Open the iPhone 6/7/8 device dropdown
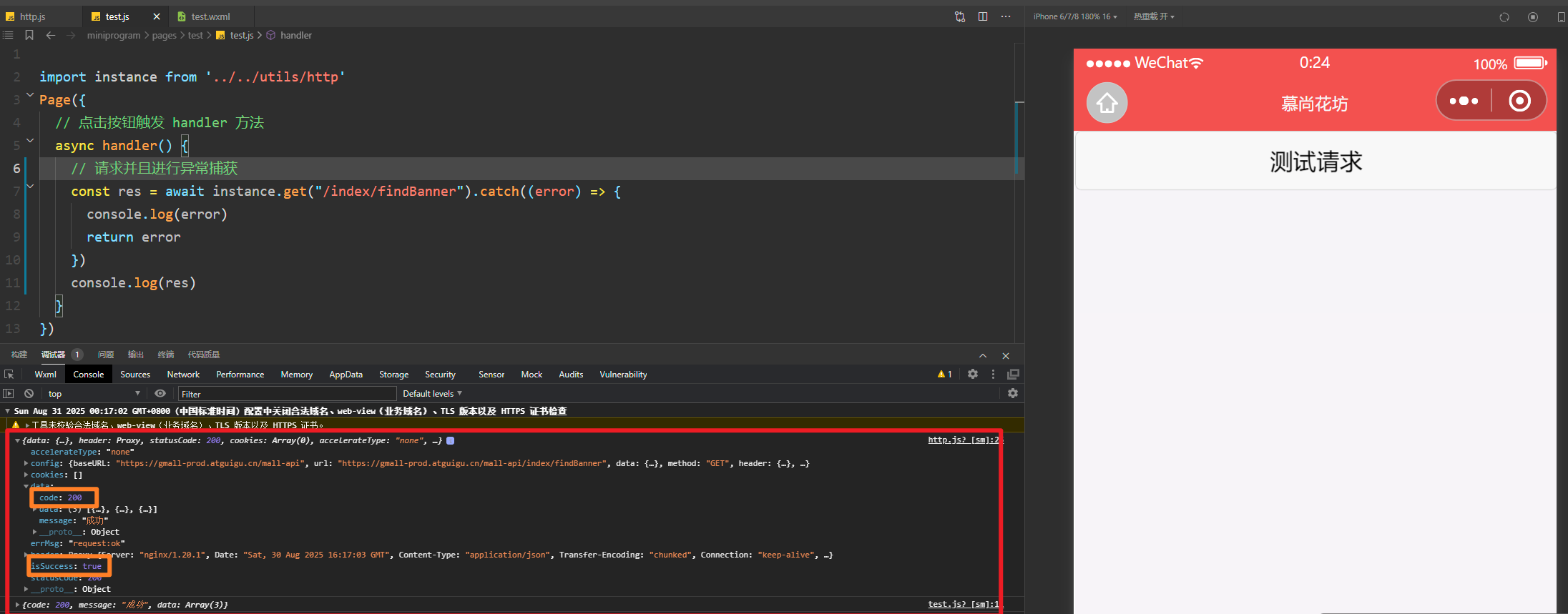 click(x=1074, y=16)
